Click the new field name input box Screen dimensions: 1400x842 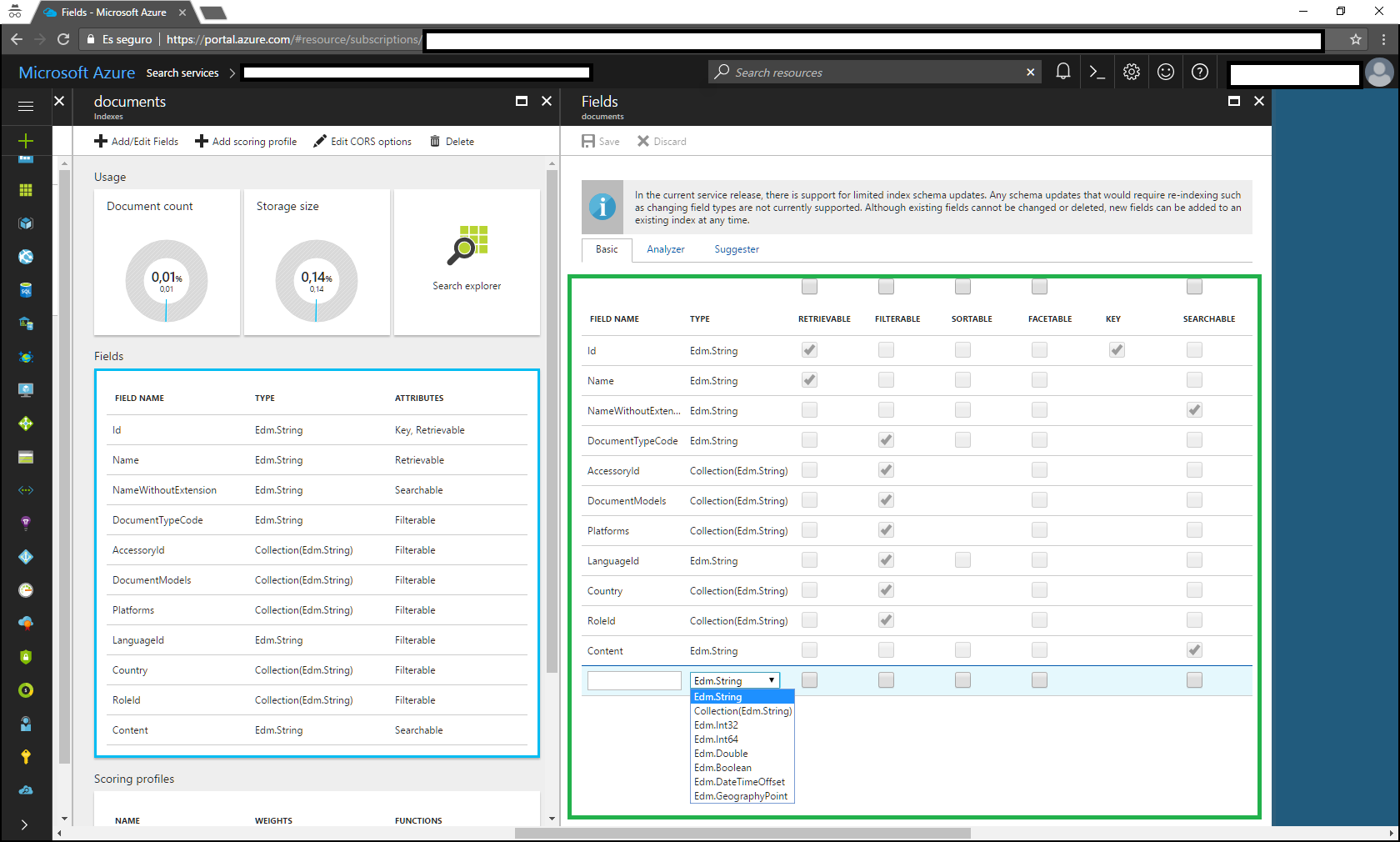[634, 681]
